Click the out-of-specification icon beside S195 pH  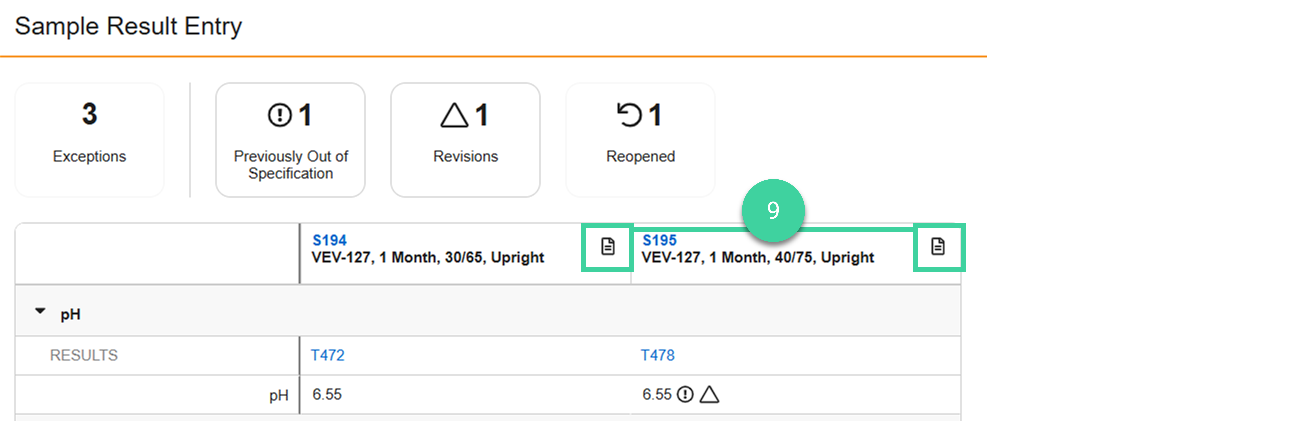coord(685,395)
